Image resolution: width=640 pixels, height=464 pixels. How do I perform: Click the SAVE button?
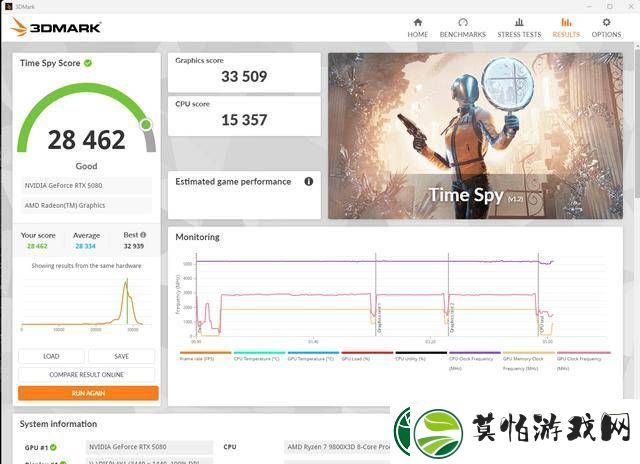point(121,356)
